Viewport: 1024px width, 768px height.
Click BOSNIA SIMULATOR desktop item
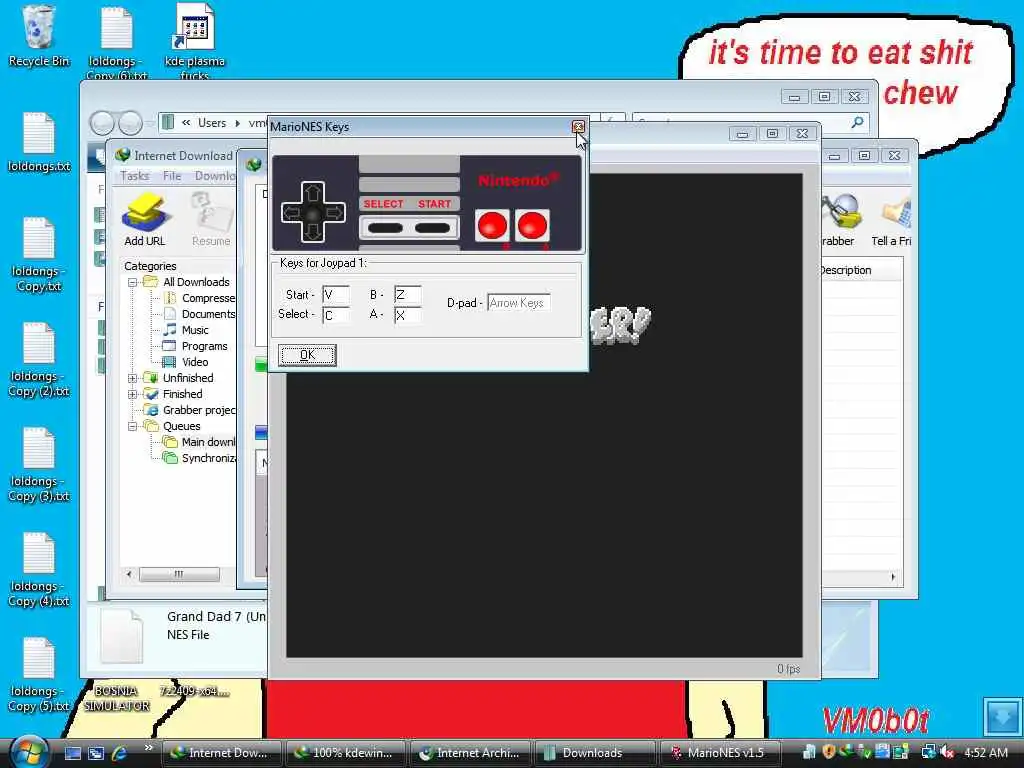point(116,698)
